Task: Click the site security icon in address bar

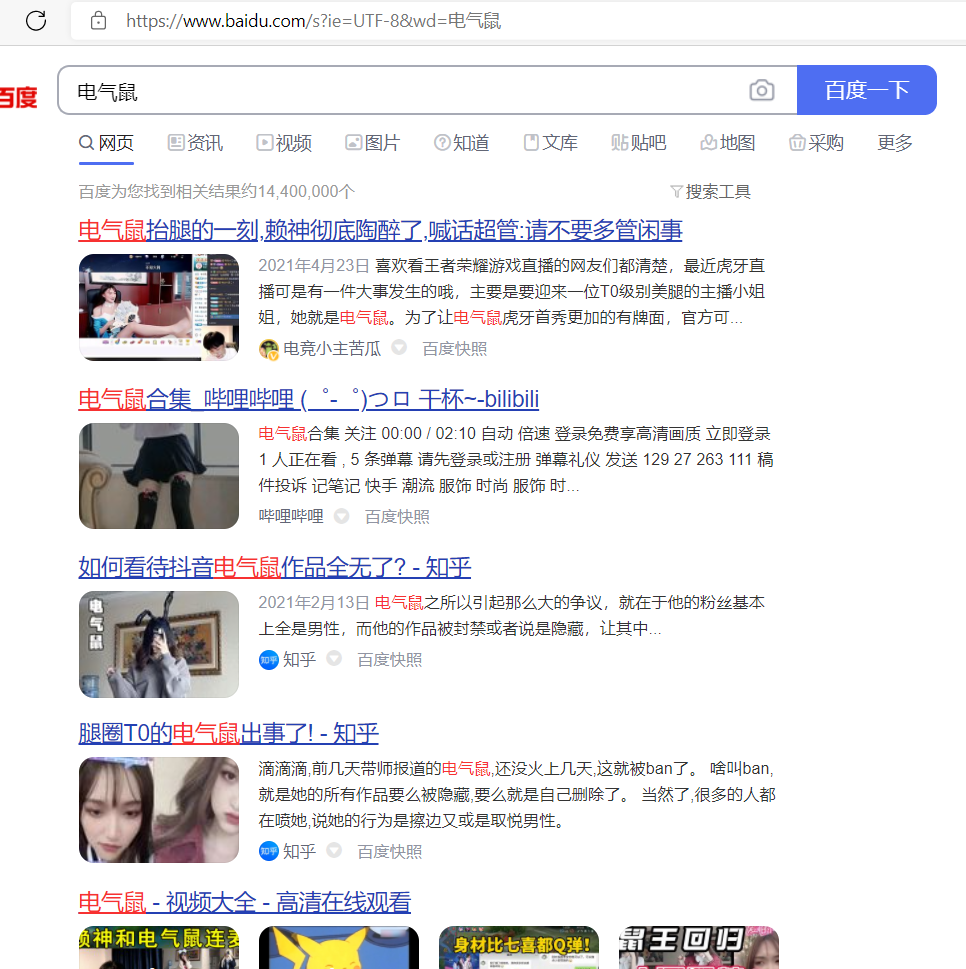Action: (97, 21)
